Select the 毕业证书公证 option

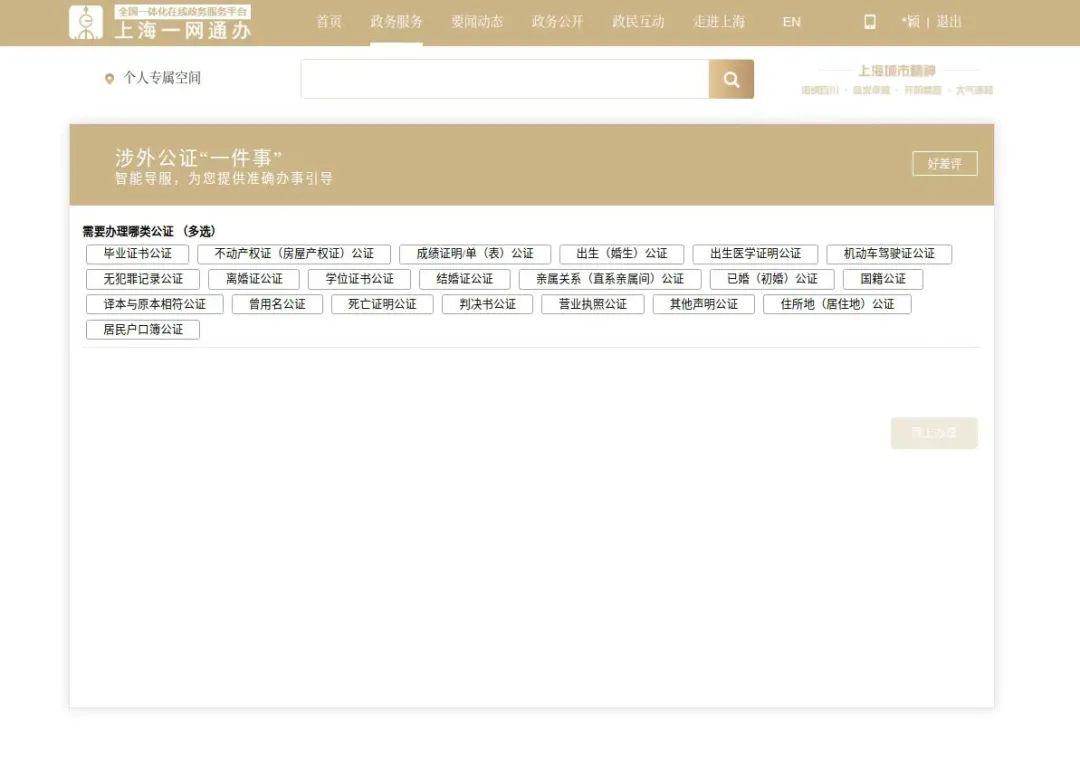[138, 254]
